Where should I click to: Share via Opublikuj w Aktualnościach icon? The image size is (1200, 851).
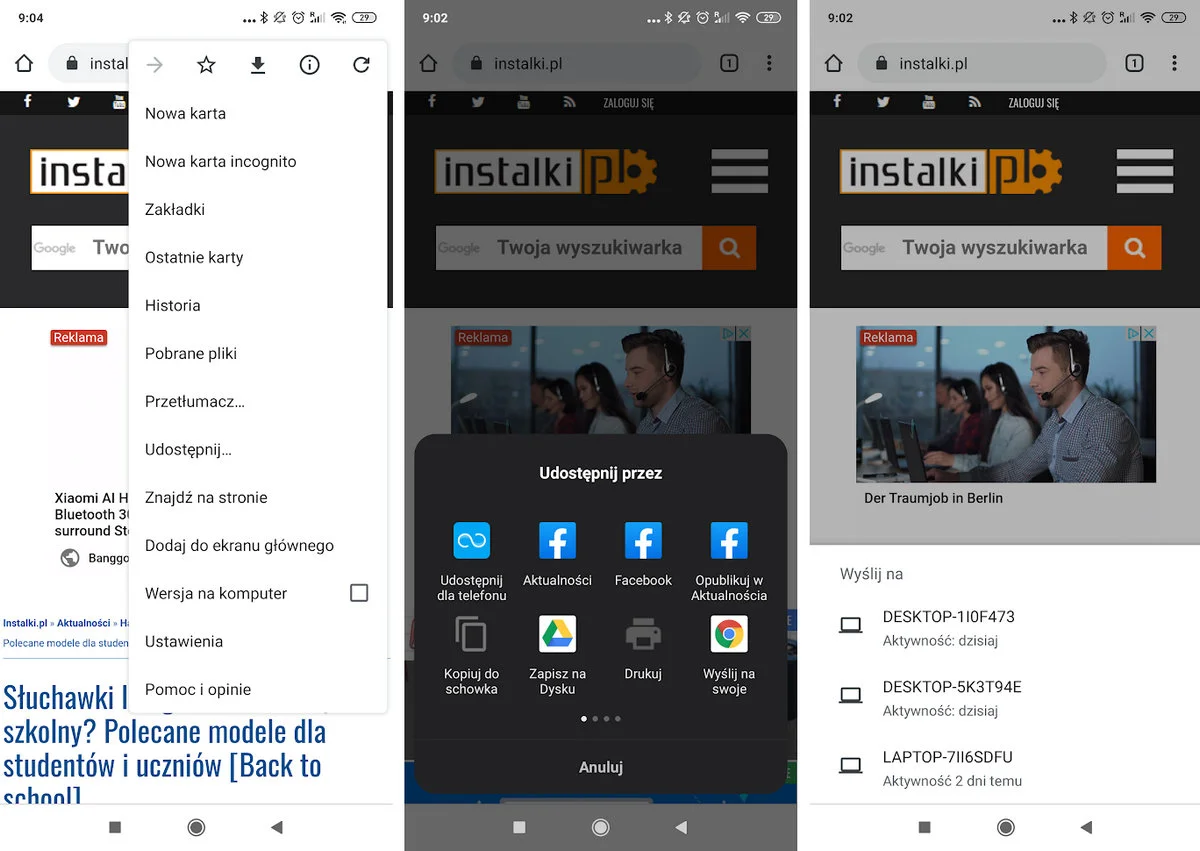point(729,541)
